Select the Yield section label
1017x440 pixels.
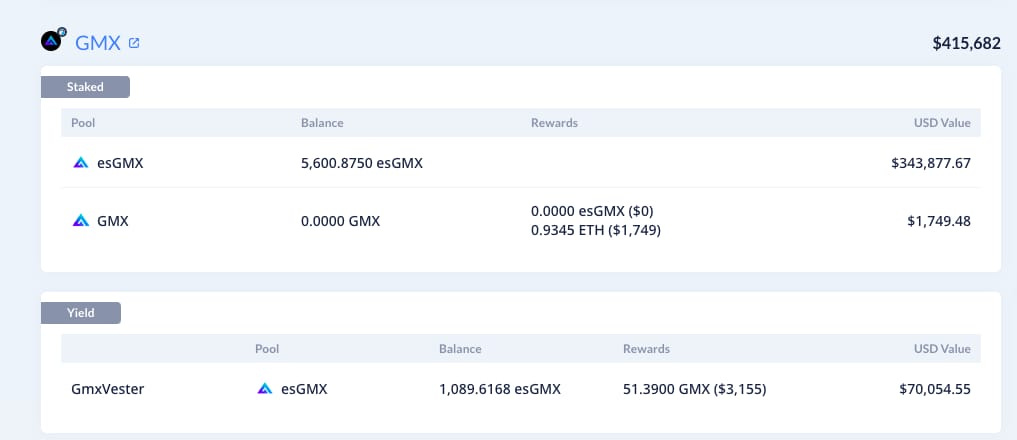80,313
